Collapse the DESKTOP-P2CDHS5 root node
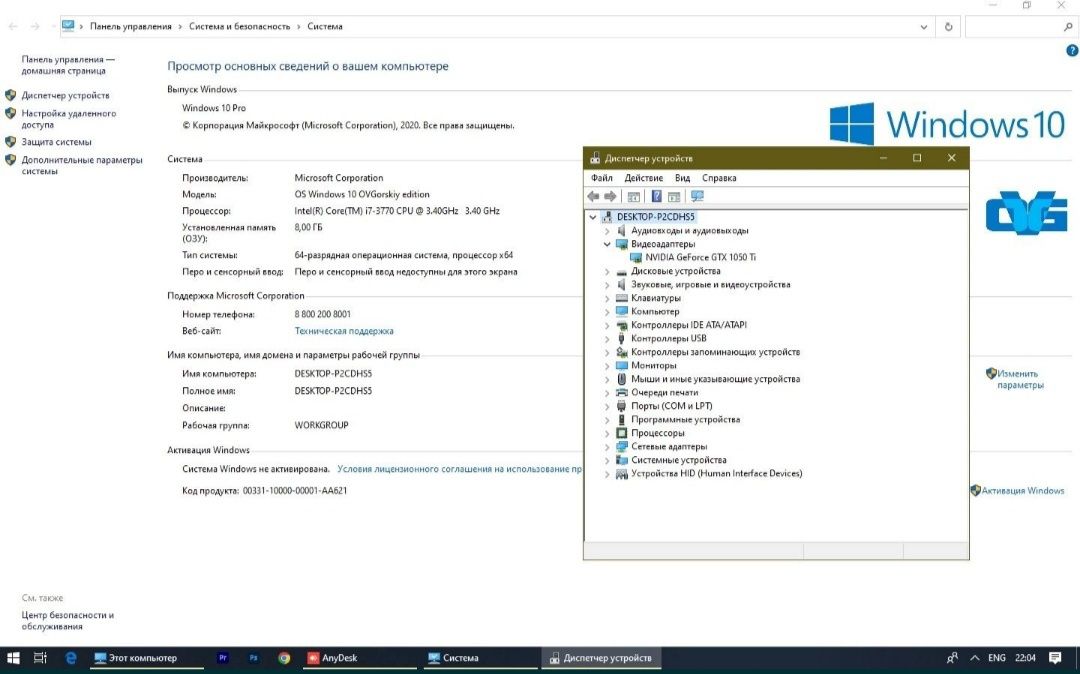1080x674 pixels. point(592,217)
